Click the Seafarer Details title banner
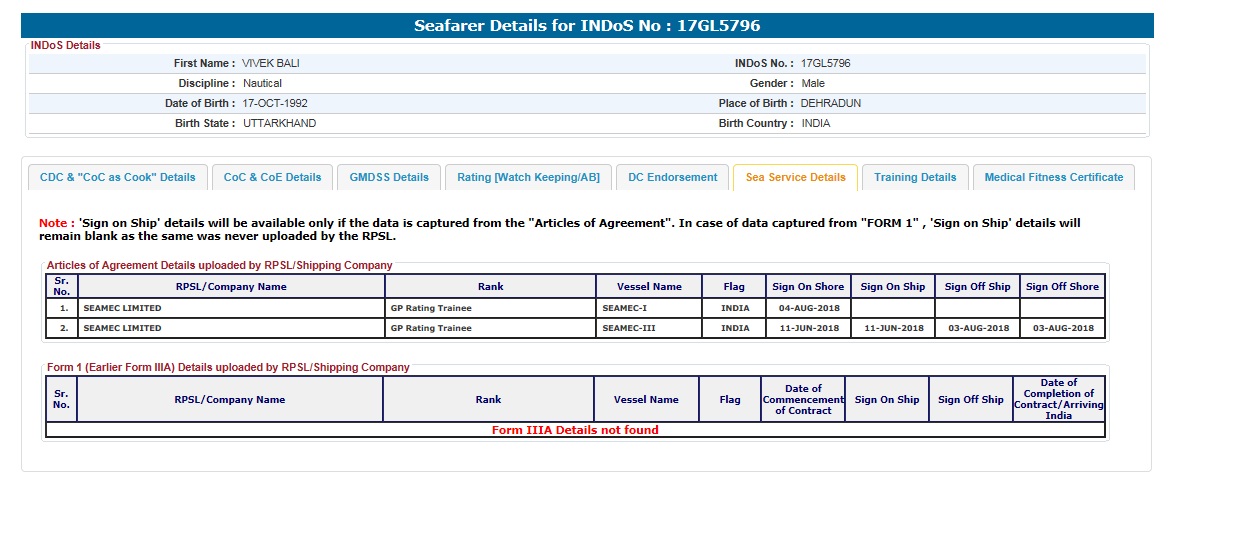 (x=587, y=26)
